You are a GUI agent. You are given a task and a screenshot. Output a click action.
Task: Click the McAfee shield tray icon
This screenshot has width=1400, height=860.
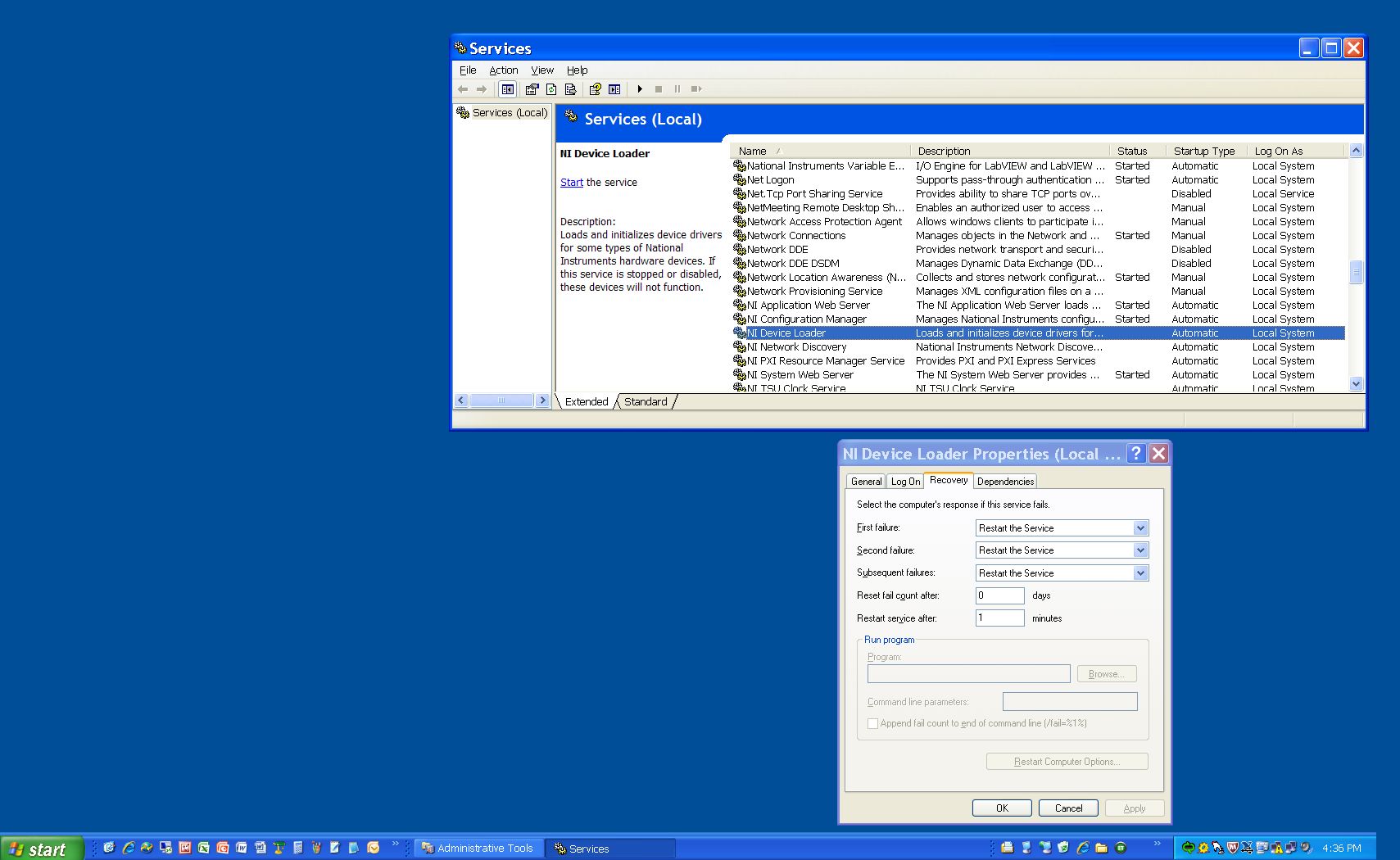1232,848
